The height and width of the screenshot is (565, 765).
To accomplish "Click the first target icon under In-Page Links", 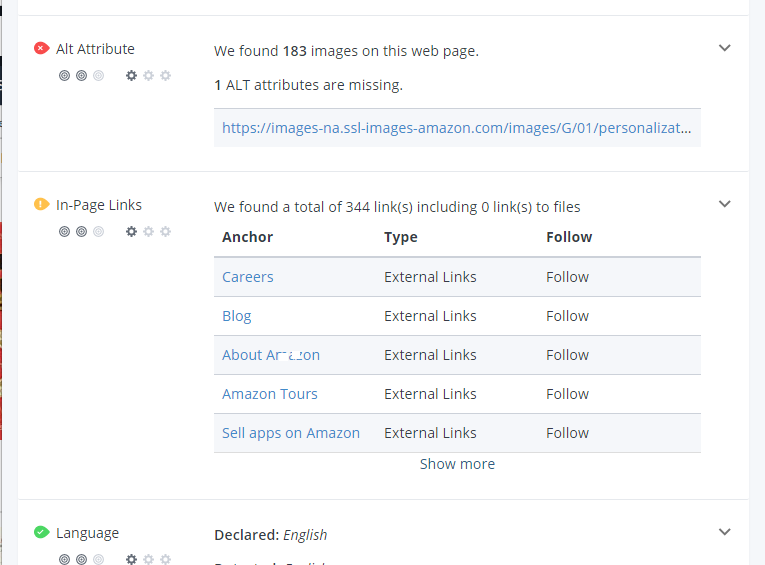I will point(65,231).
